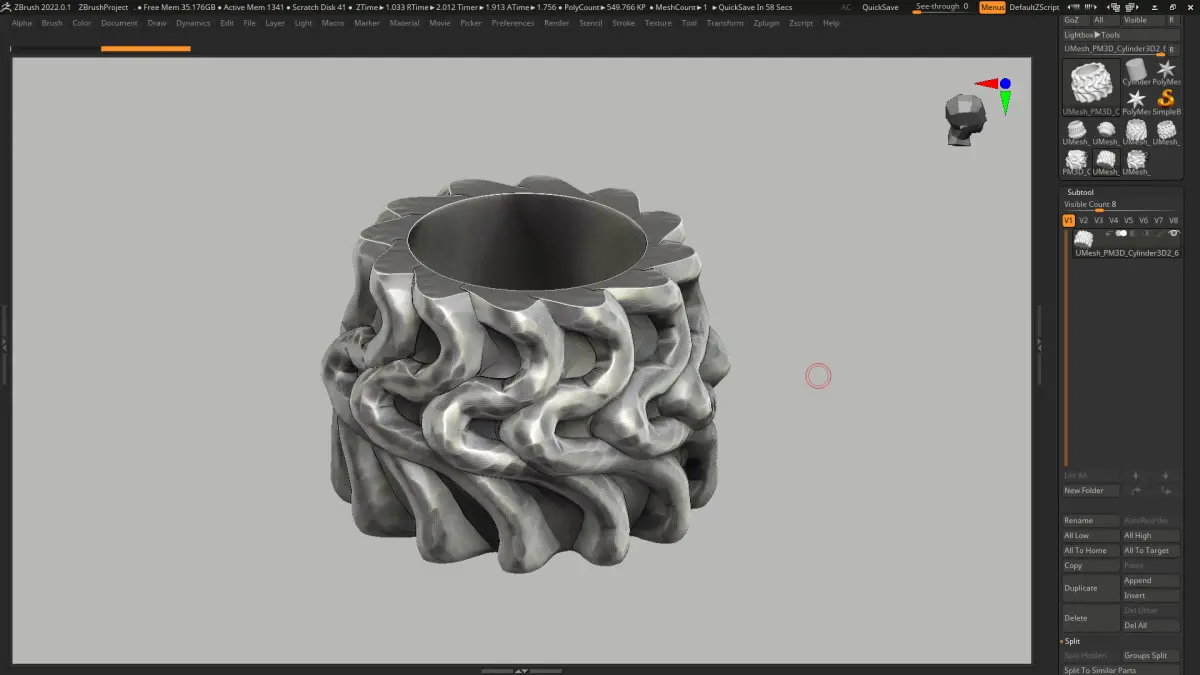Open the Preferences menu
Viewport: 1200px width, 675px height.
(x=512, y=23)
